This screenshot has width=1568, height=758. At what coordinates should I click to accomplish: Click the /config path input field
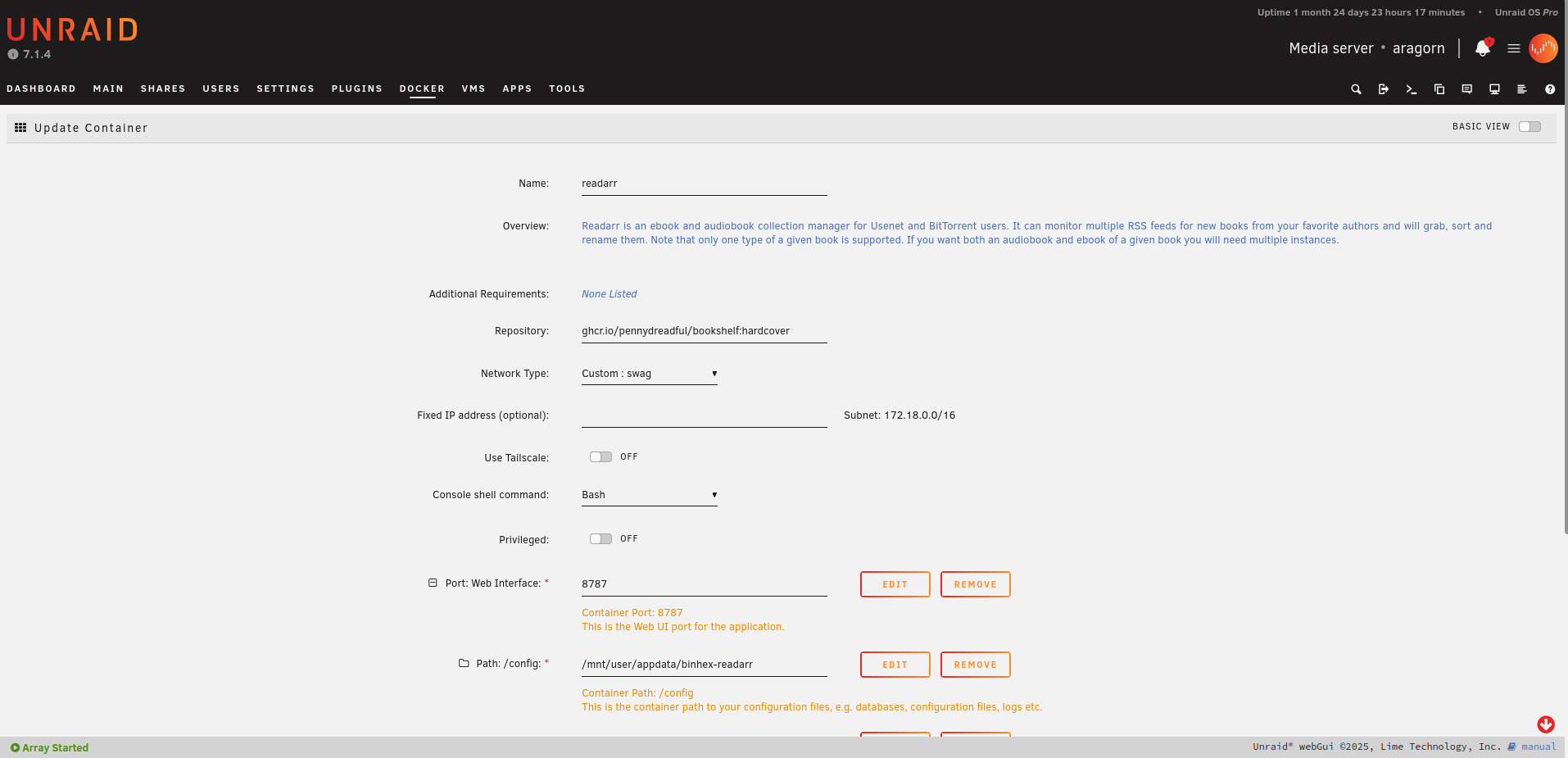[705, 665]
